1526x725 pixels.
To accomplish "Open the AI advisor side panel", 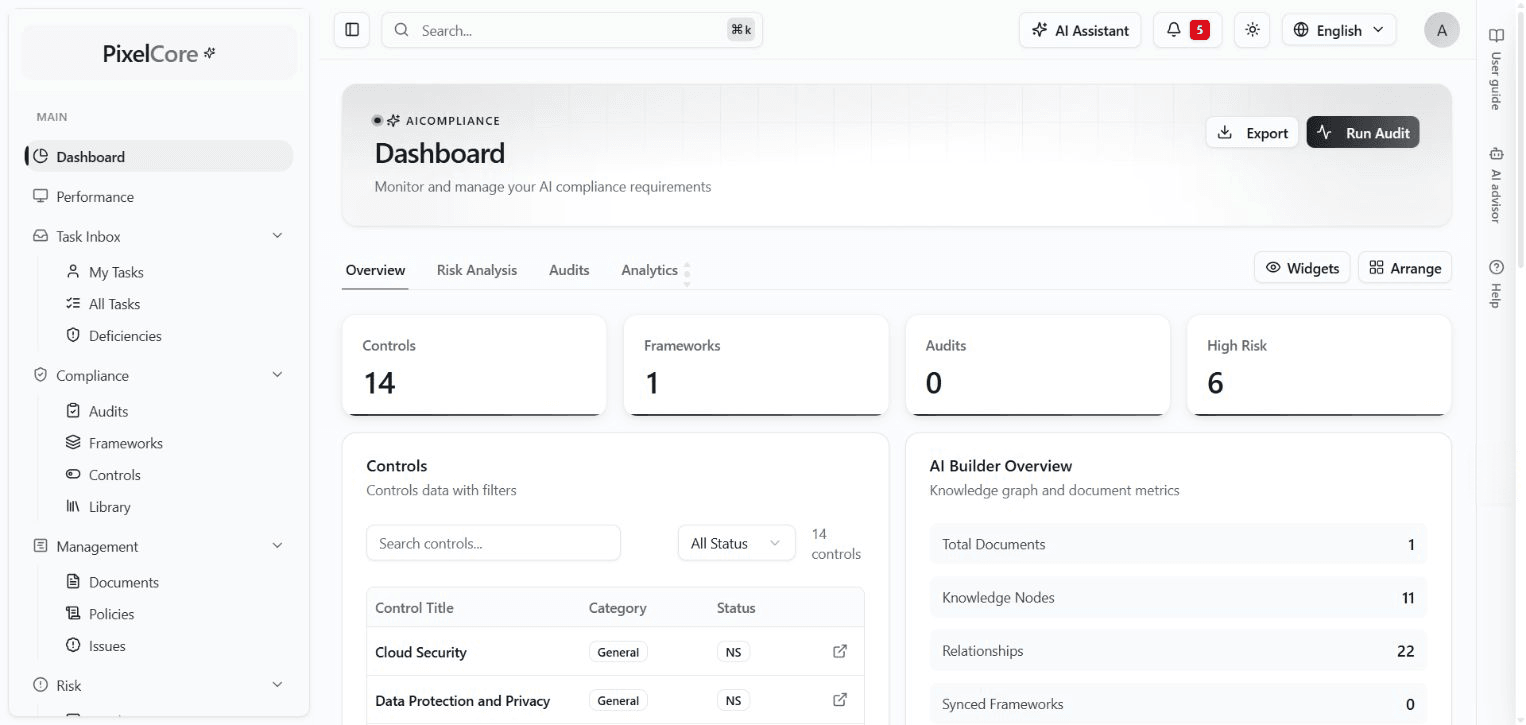I will click(1496, 185).
